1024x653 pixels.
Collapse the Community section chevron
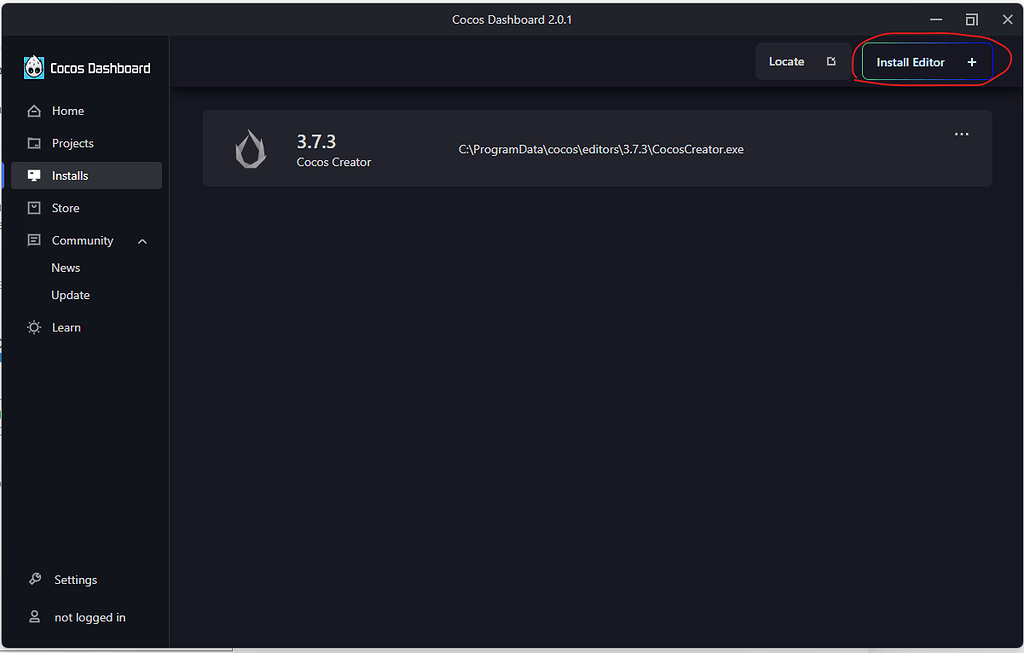(x=142, y=240)
